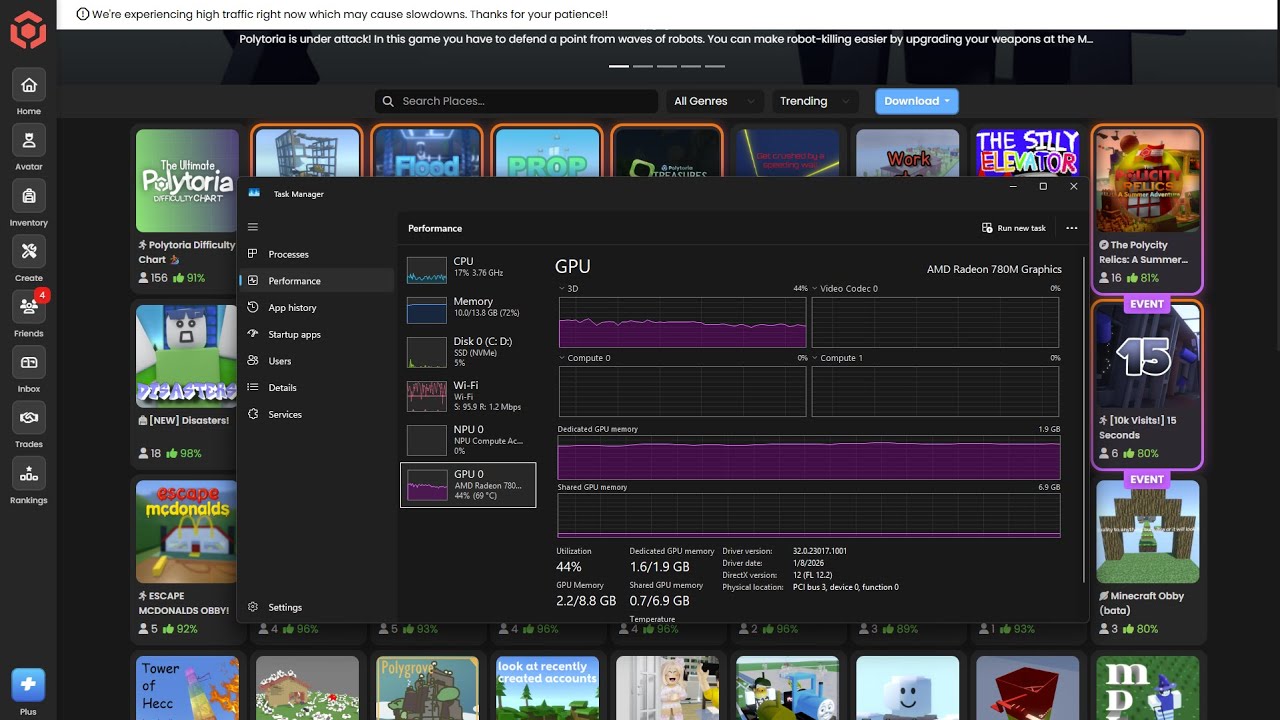This screenshot has height=720, width=1280.
Task: Click the Shared GPU memory graph
Action: pos(808,516)
